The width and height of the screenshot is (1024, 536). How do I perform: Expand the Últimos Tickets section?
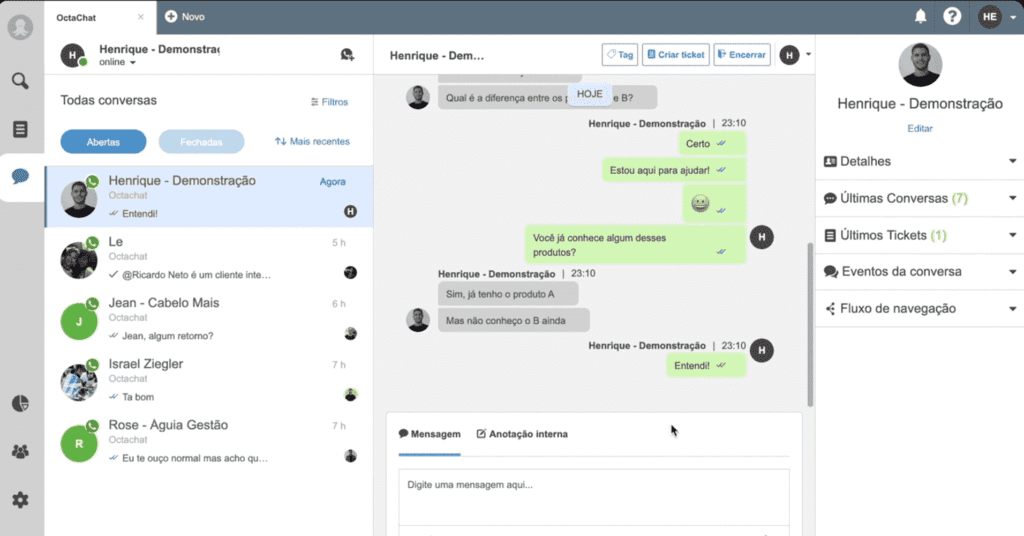pyautogui.click(x=920, y=235)
